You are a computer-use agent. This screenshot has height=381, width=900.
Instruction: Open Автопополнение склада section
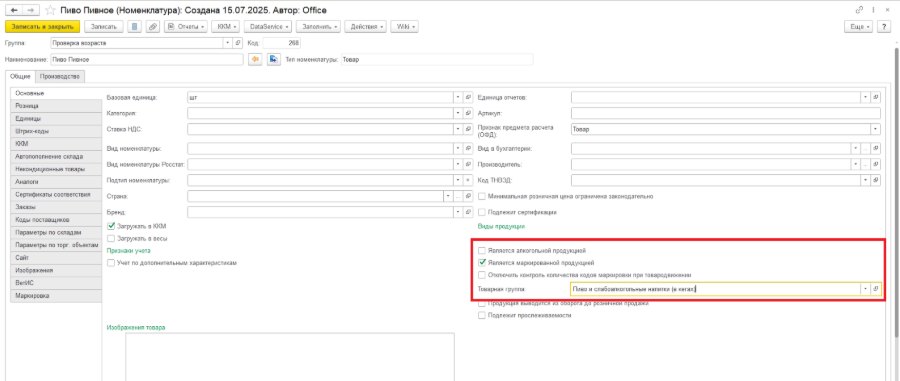pyautogui.click(x=56, y=156)
